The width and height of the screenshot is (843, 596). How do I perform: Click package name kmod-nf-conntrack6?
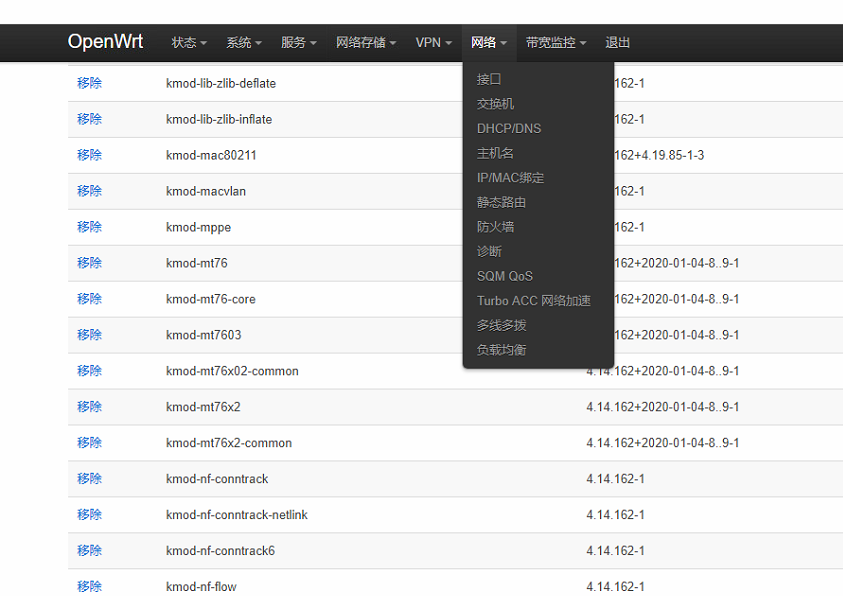pos(220,551)
